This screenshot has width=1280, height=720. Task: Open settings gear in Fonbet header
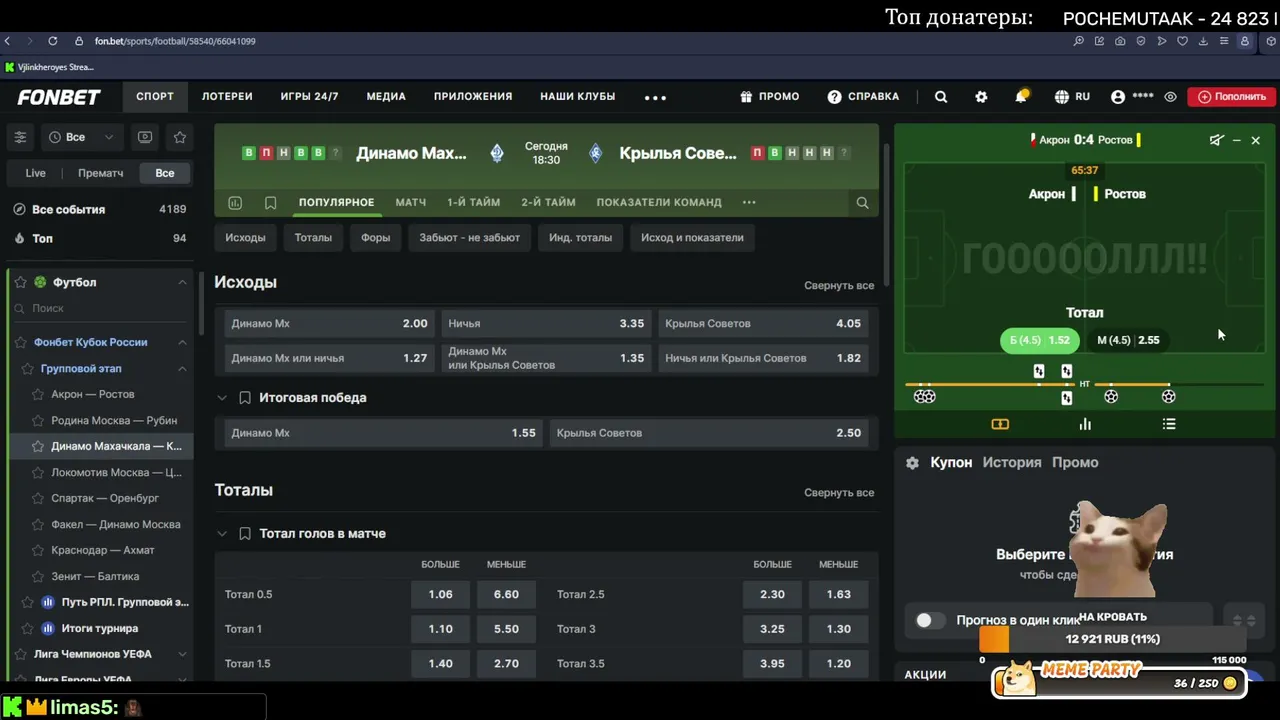point(981,97)
